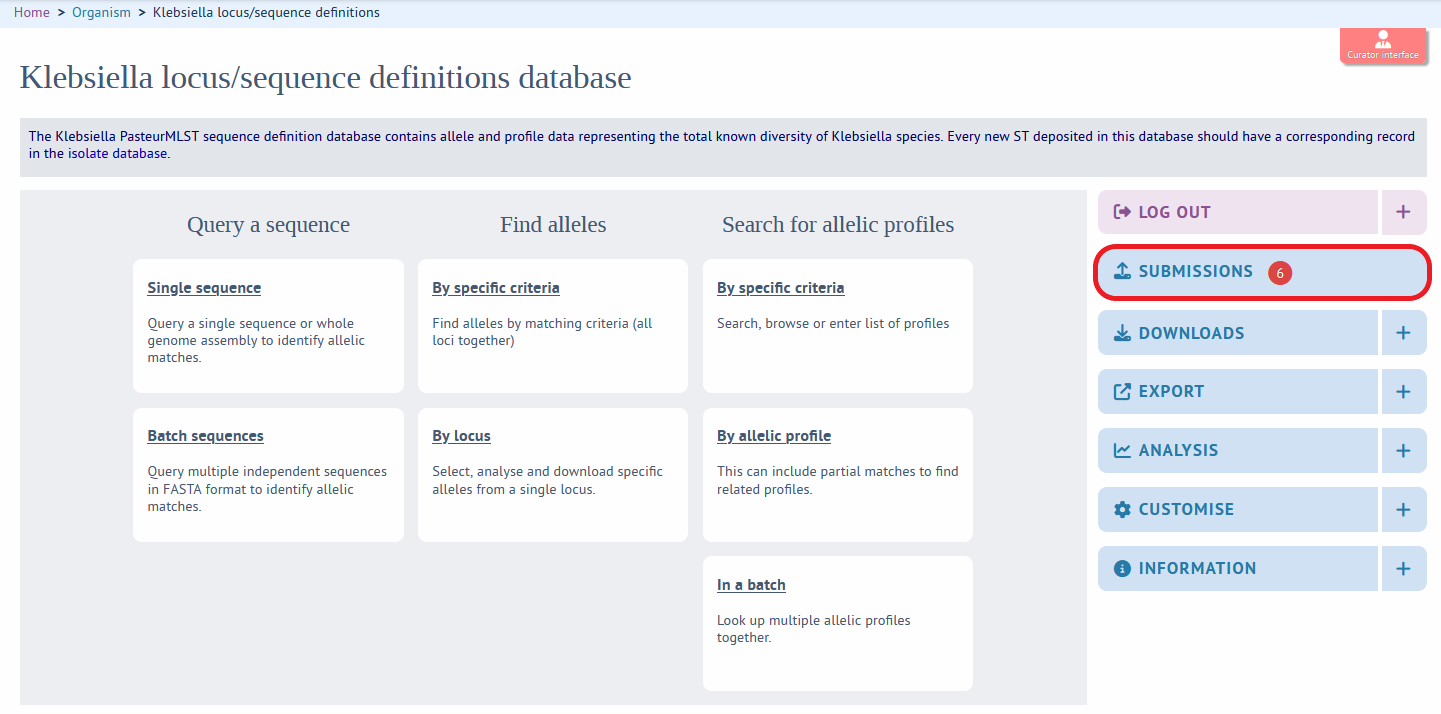This screenshot has height=714, width=1441.
Task: Click the Export external-link icon
Action: pos(1122,391)
